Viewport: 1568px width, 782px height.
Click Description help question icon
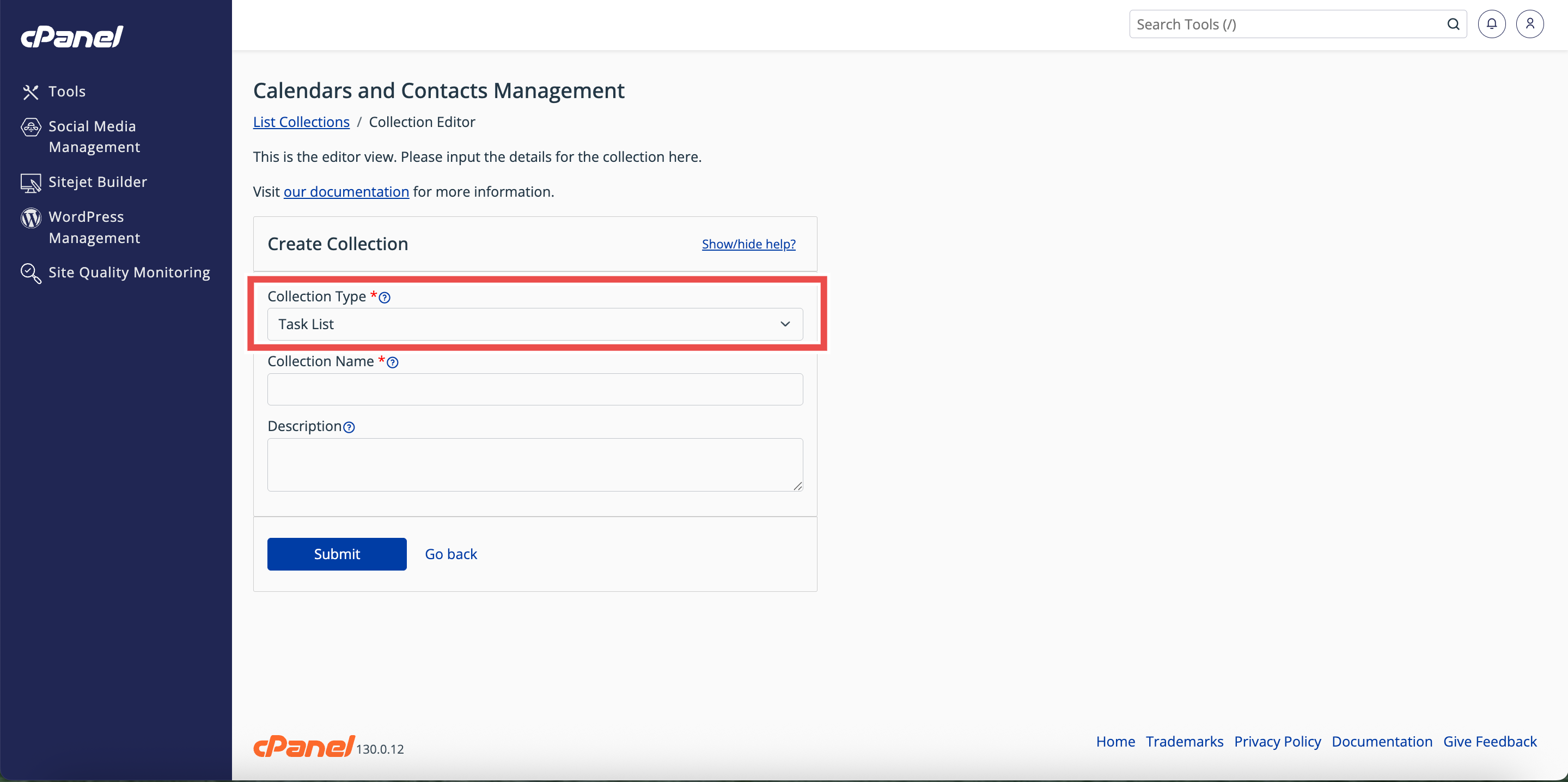click(x=349, y=428)
